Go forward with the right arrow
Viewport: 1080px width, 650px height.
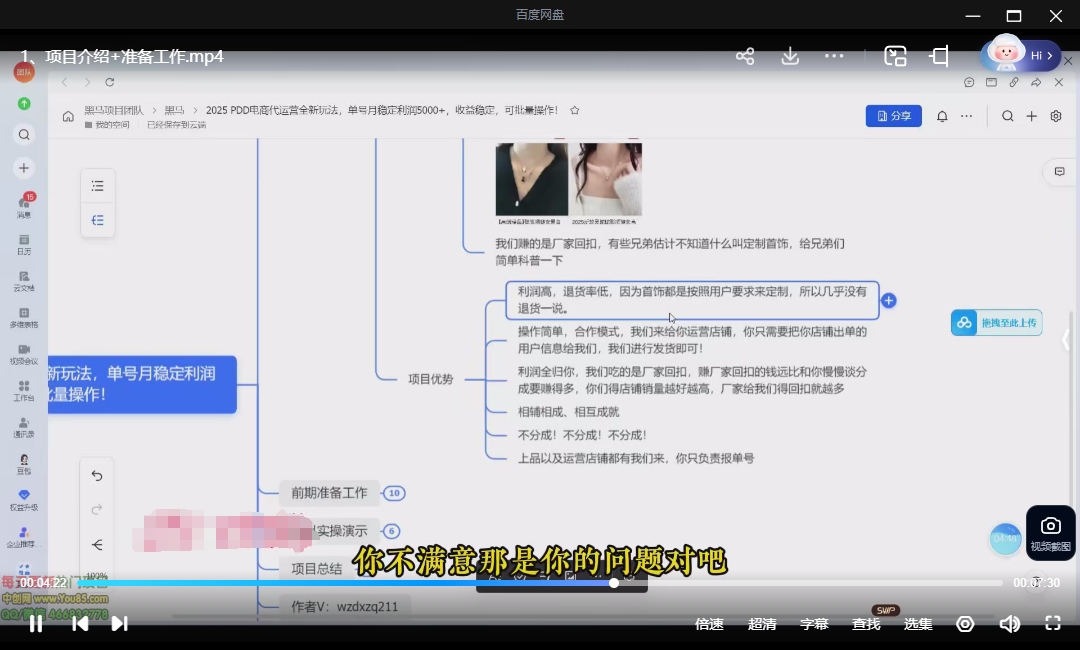(x=87, y=82)
